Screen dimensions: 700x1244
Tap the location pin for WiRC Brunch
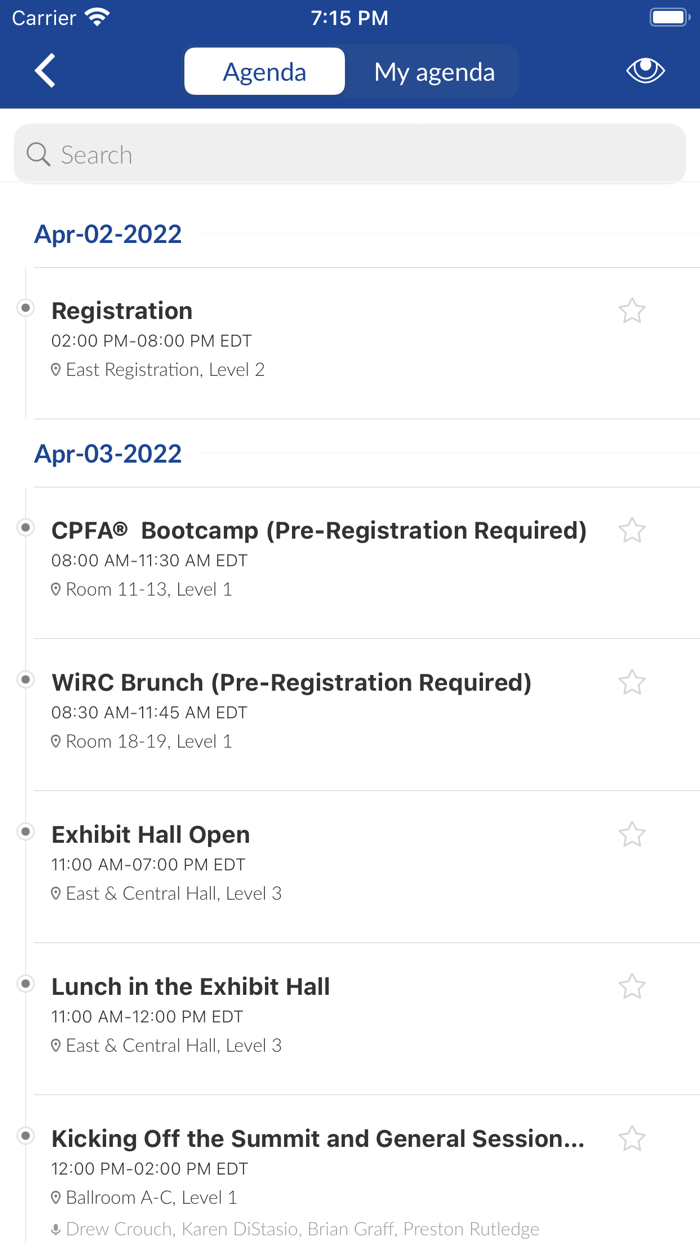point(56,741)
